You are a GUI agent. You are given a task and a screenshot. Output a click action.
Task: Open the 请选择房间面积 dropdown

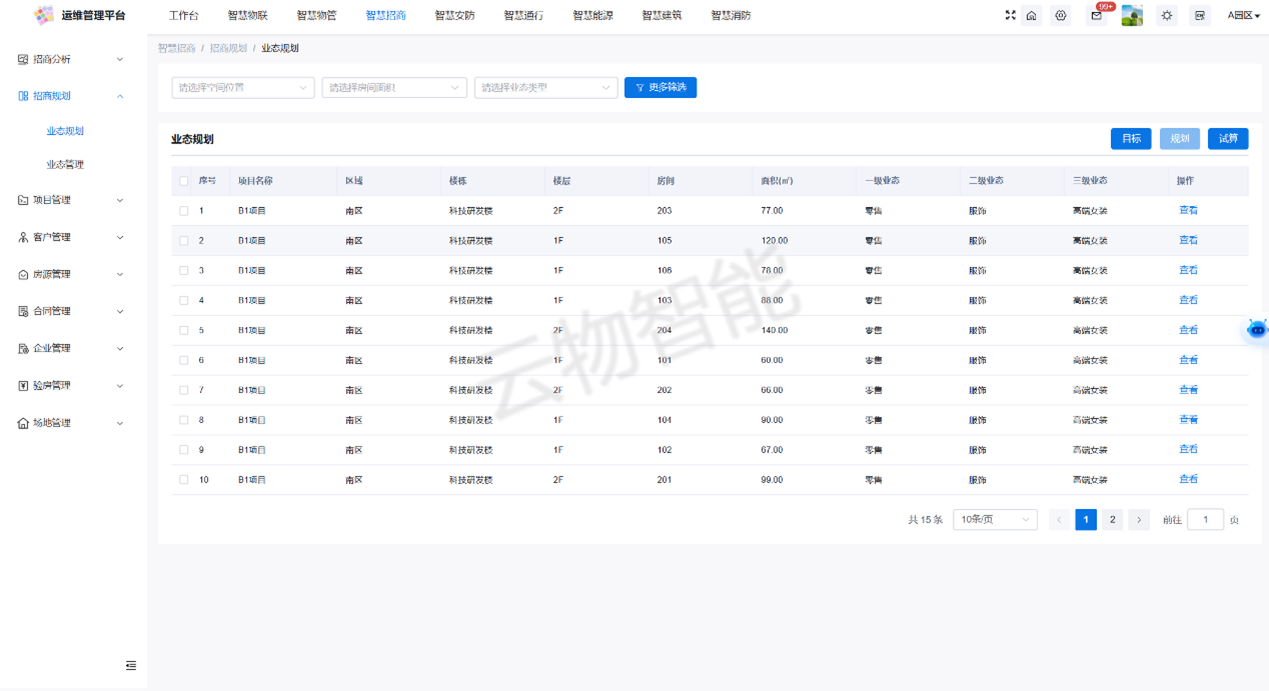(x=395, y=88)
